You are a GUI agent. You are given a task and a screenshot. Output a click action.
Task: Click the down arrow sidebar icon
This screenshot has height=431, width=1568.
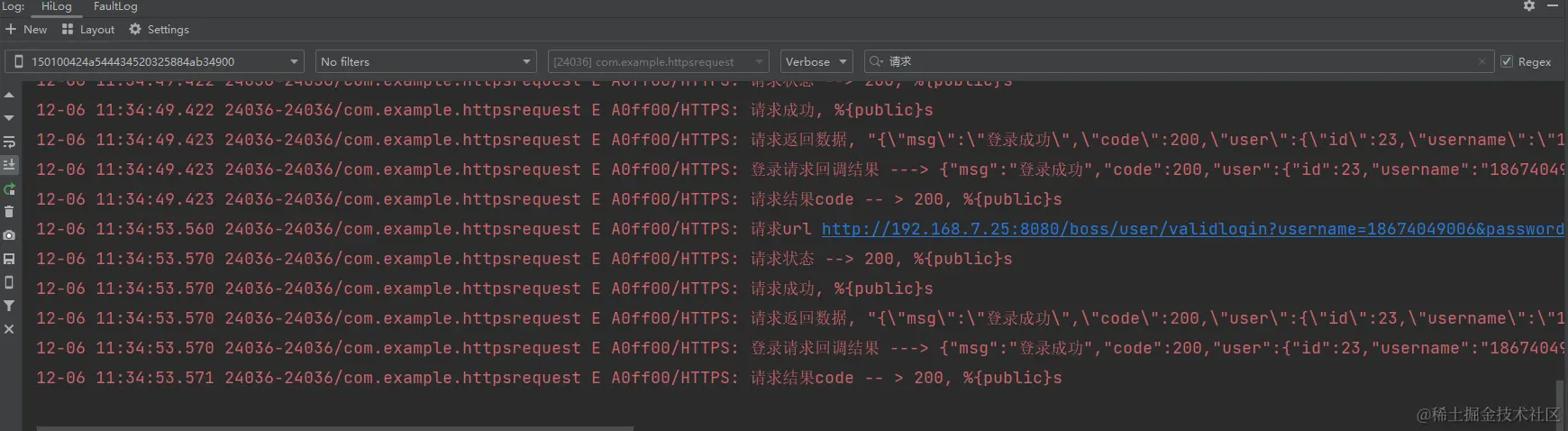coord(9,118)
